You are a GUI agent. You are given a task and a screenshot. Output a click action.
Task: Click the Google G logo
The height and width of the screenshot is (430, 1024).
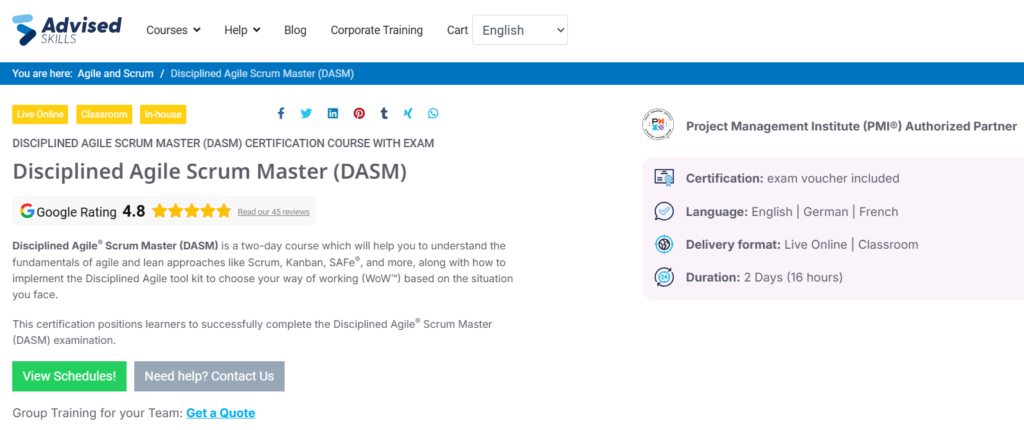[27, 210]
